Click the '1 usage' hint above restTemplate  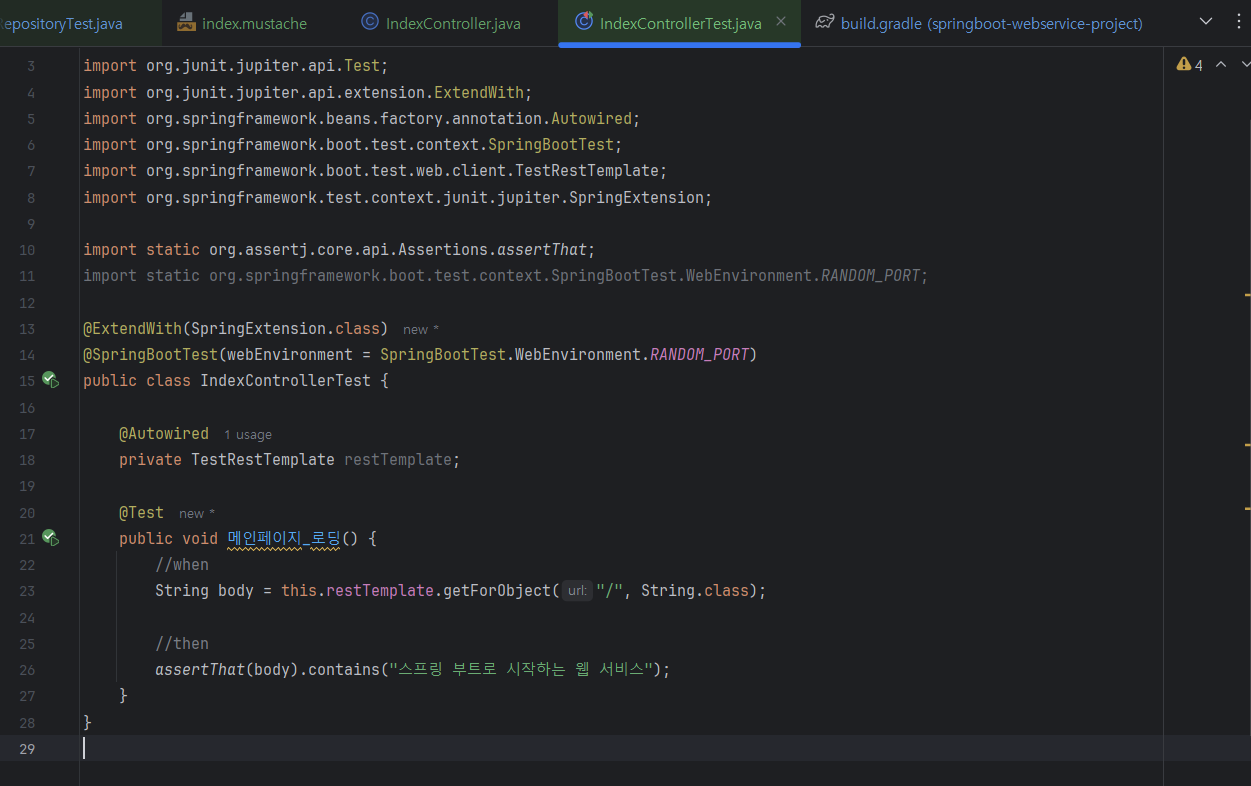click(248, 435)
